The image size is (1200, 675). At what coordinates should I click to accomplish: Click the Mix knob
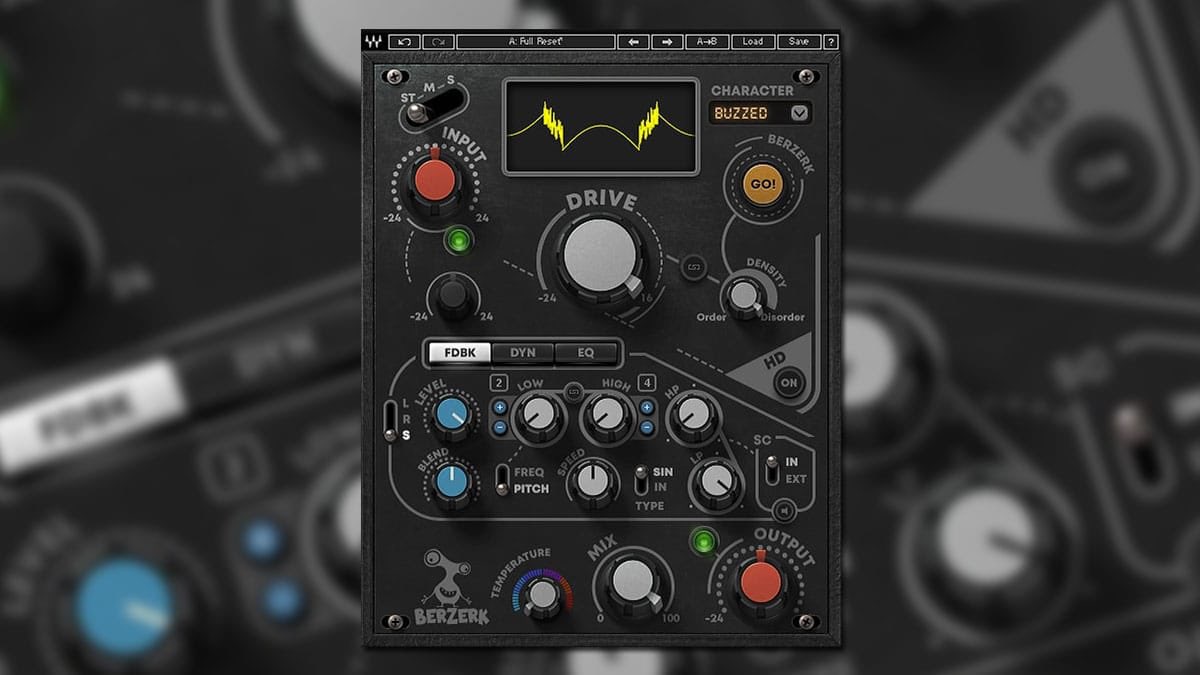point(633,580)
